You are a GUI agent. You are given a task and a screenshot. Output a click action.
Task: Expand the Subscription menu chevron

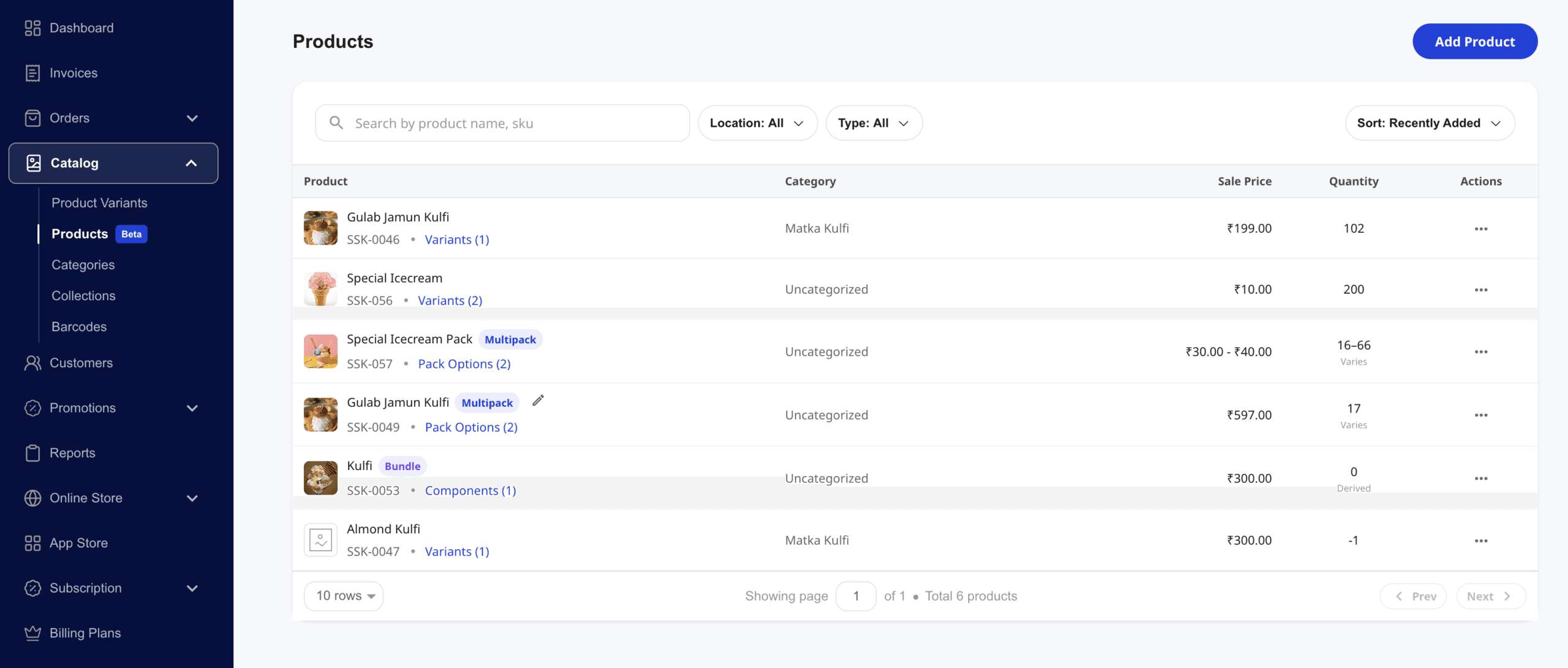coord(192,588)
